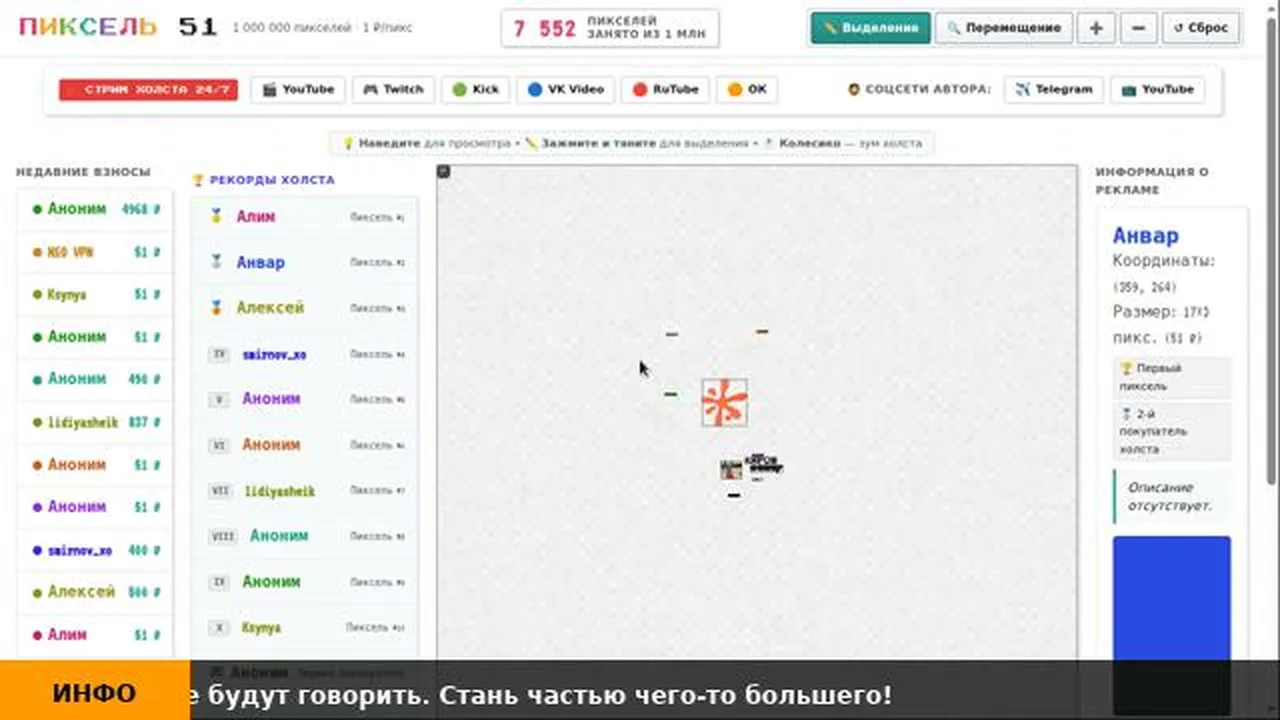Click the bronze medal icon beside Алексей

[x=215, y=308]
